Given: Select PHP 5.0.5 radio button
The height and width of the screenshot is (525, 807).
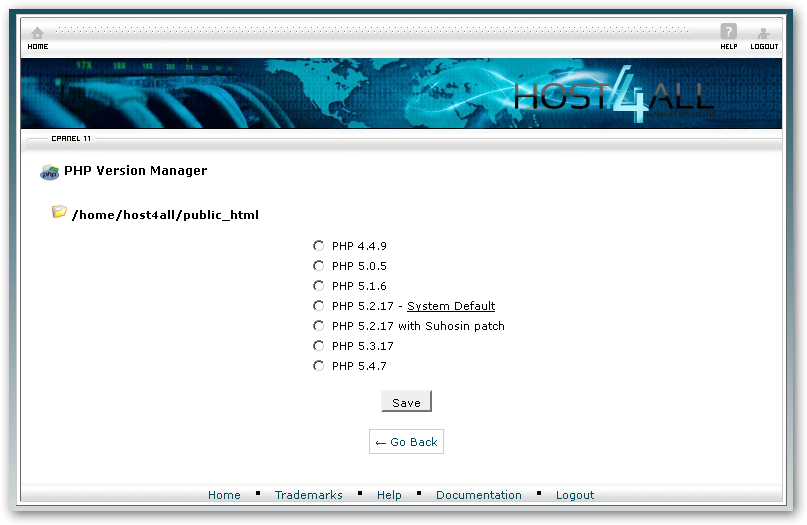Looking at the screenshot, I should 319,266.
